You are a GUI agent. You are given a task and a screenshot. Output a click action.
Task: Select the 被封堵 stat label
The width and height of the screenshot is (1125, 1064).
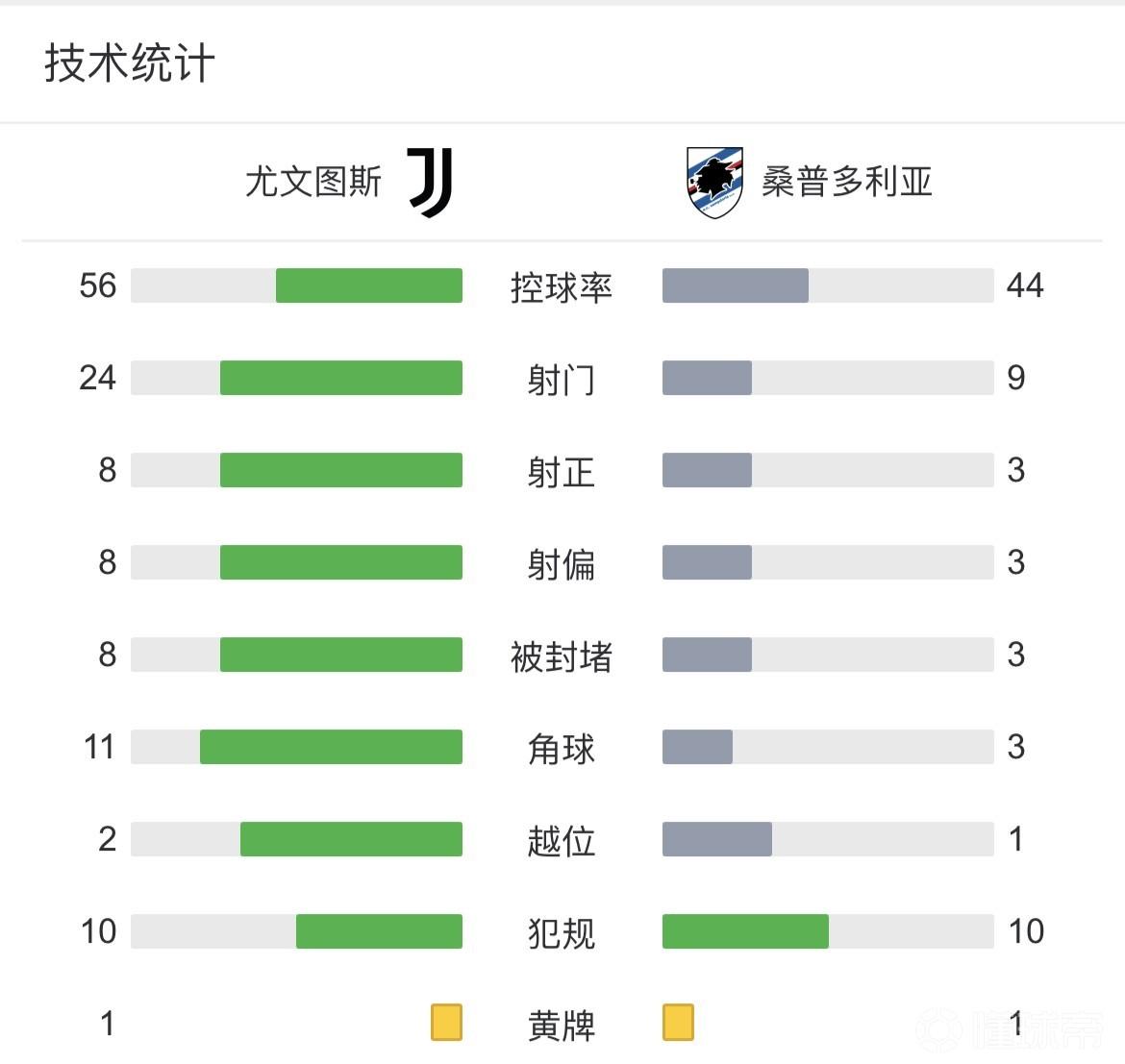pyautogui.click(x=562, y=656)
